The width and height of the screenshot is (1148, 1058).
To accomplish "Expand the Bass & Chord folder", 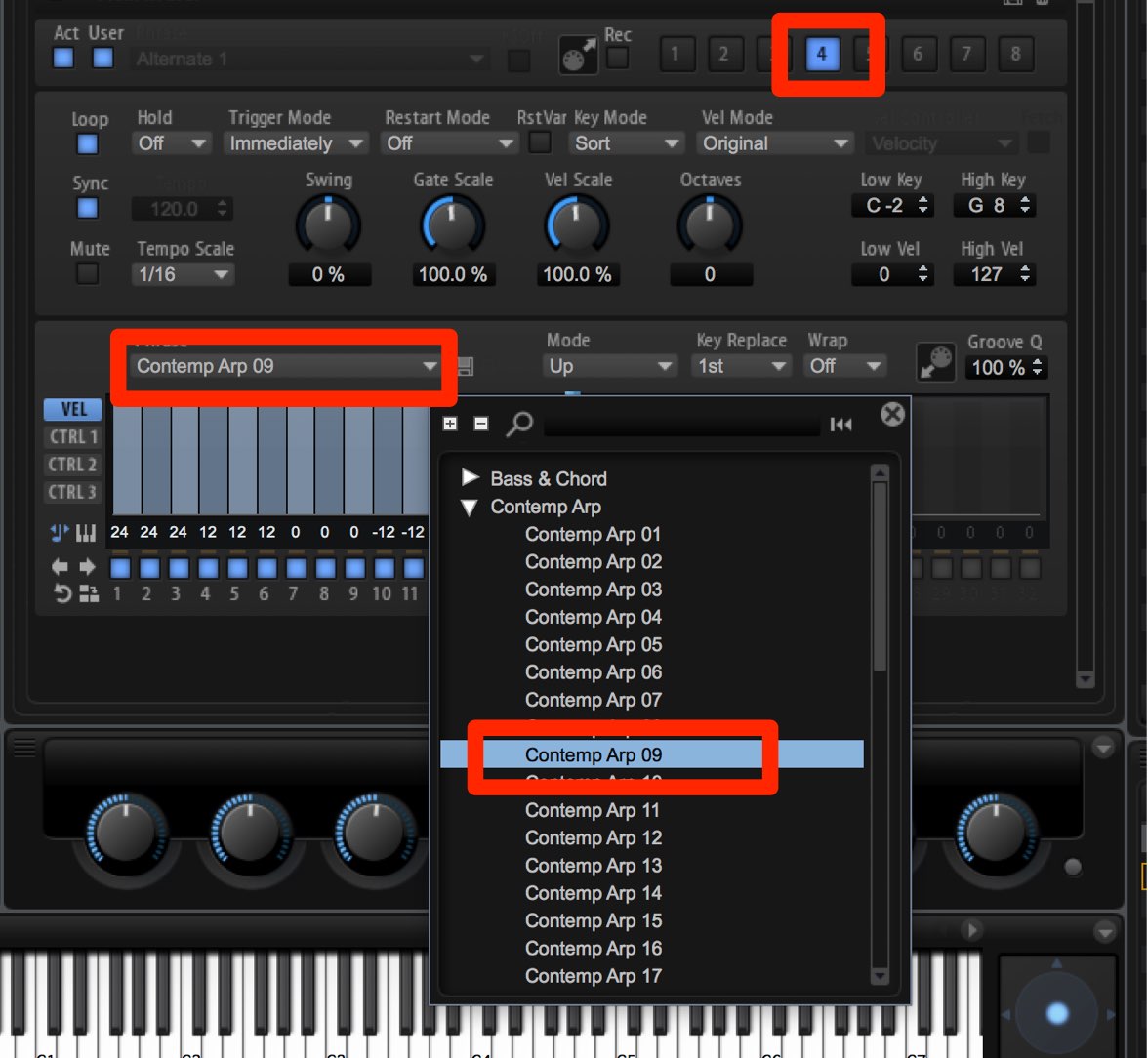I will pos(471,478).
